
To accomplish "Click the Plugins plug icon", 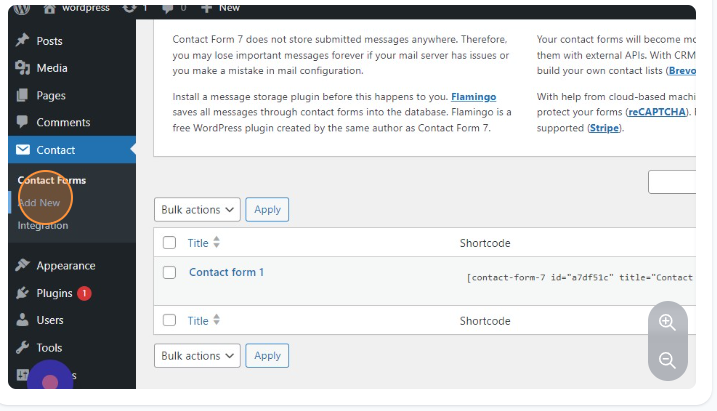I will [x=23, y=293].
